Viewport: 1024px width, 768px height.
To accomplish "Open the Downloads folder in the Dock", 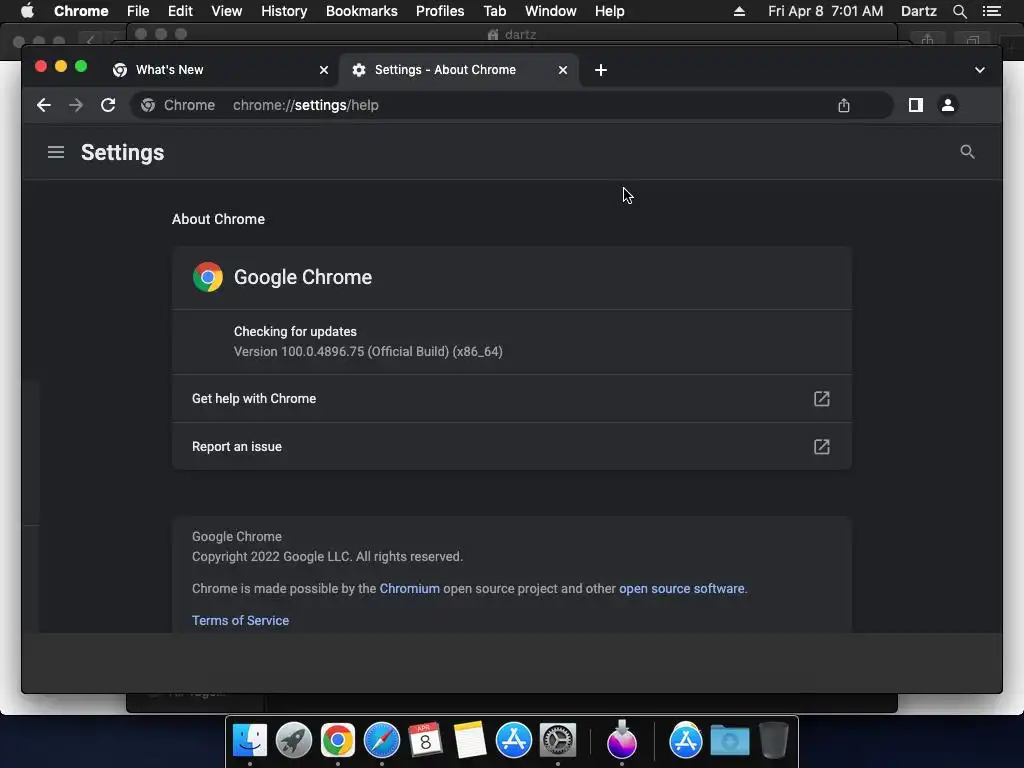I will pos(729,741).
